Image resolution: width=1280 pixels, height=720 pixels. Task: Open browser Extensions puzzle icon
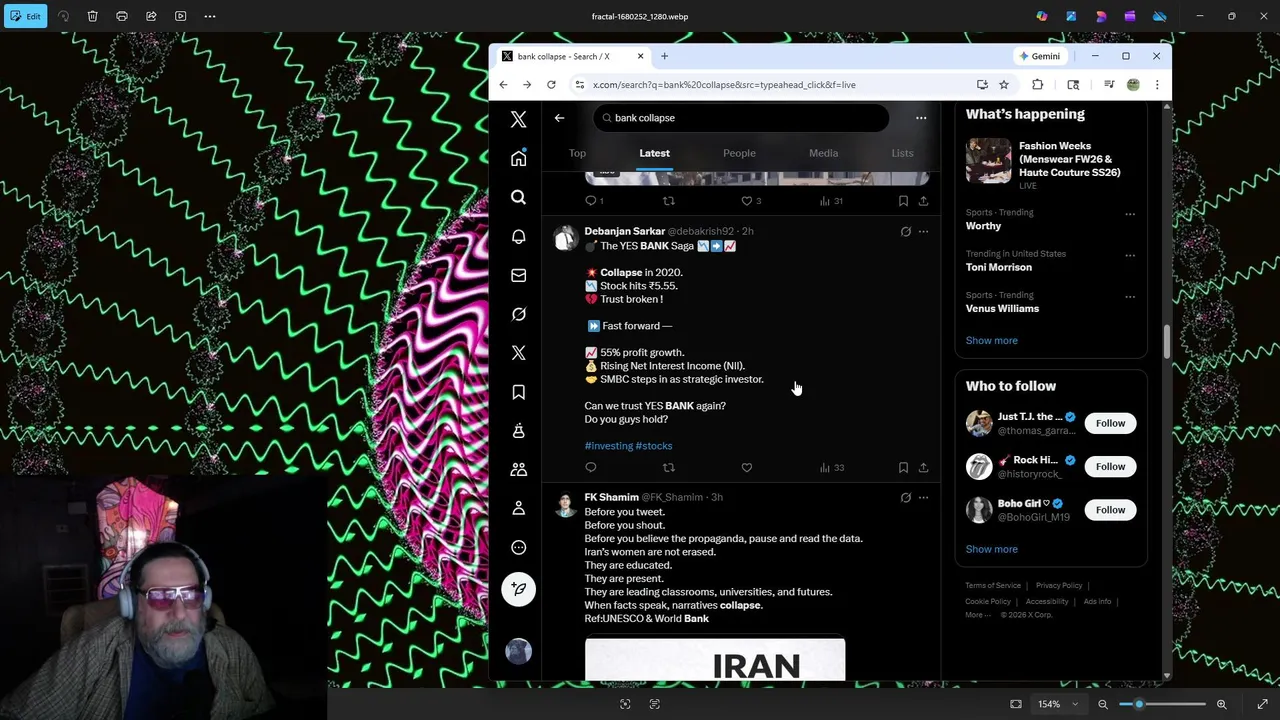coord(1037,85)
